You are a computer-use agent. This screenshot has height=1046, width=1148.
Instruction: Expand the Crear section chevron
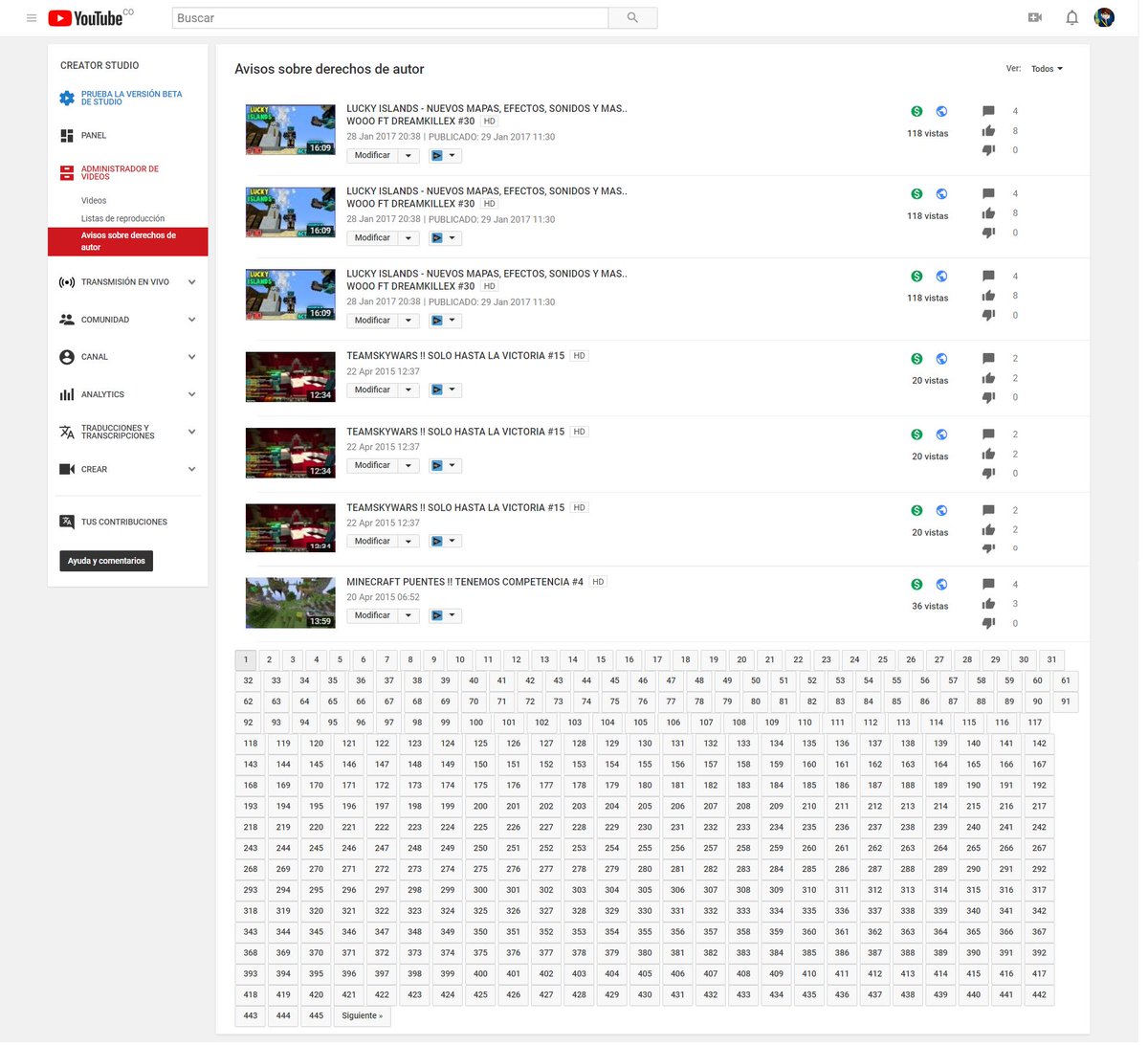pyautogui.click(x=192, y=469)
